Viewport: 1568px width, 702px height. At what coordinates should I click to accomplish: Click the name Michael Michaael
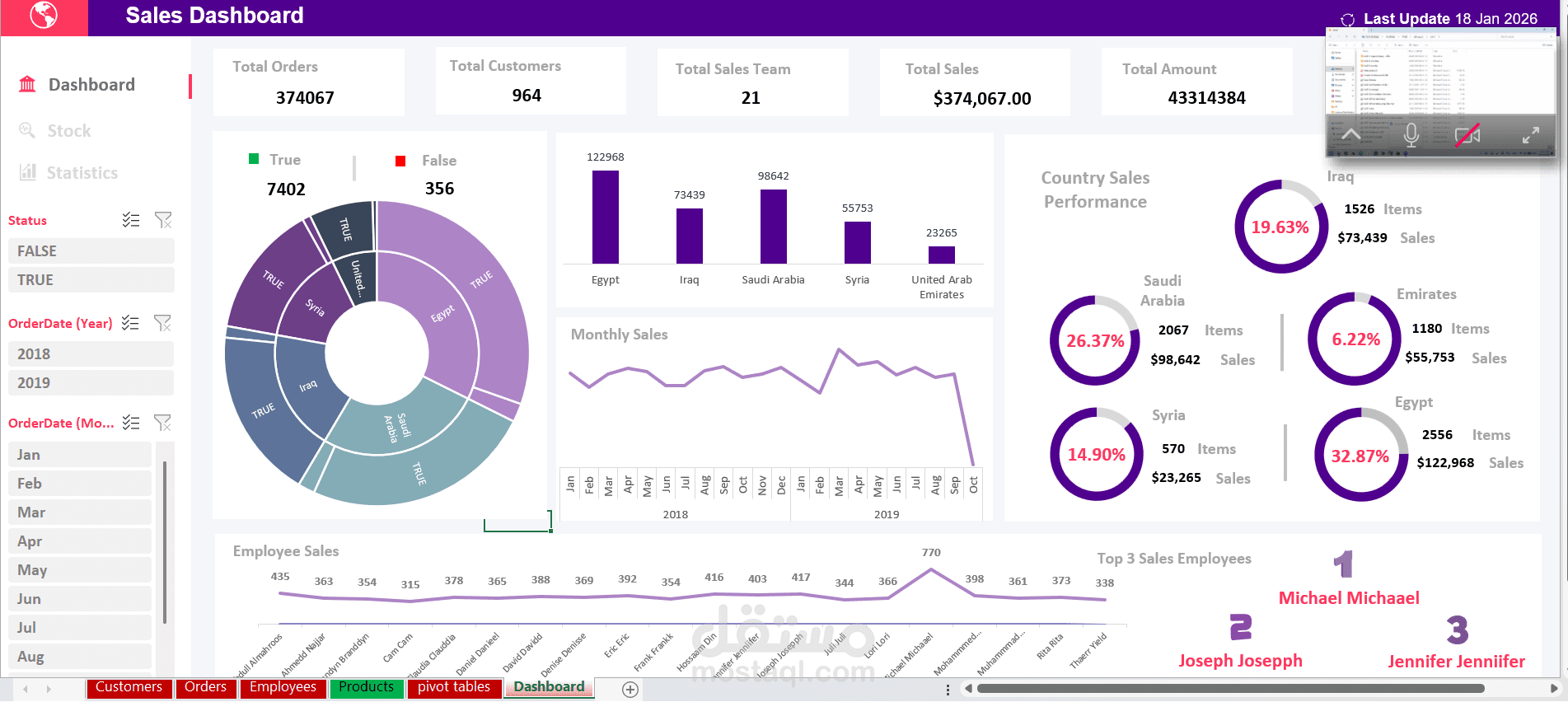coord(1349,598)
